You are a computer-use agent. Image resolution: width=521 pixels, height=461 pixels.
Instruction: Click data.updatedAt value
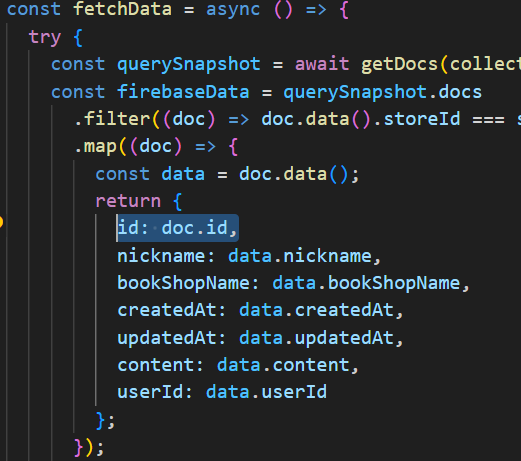(x=317, y=338)
